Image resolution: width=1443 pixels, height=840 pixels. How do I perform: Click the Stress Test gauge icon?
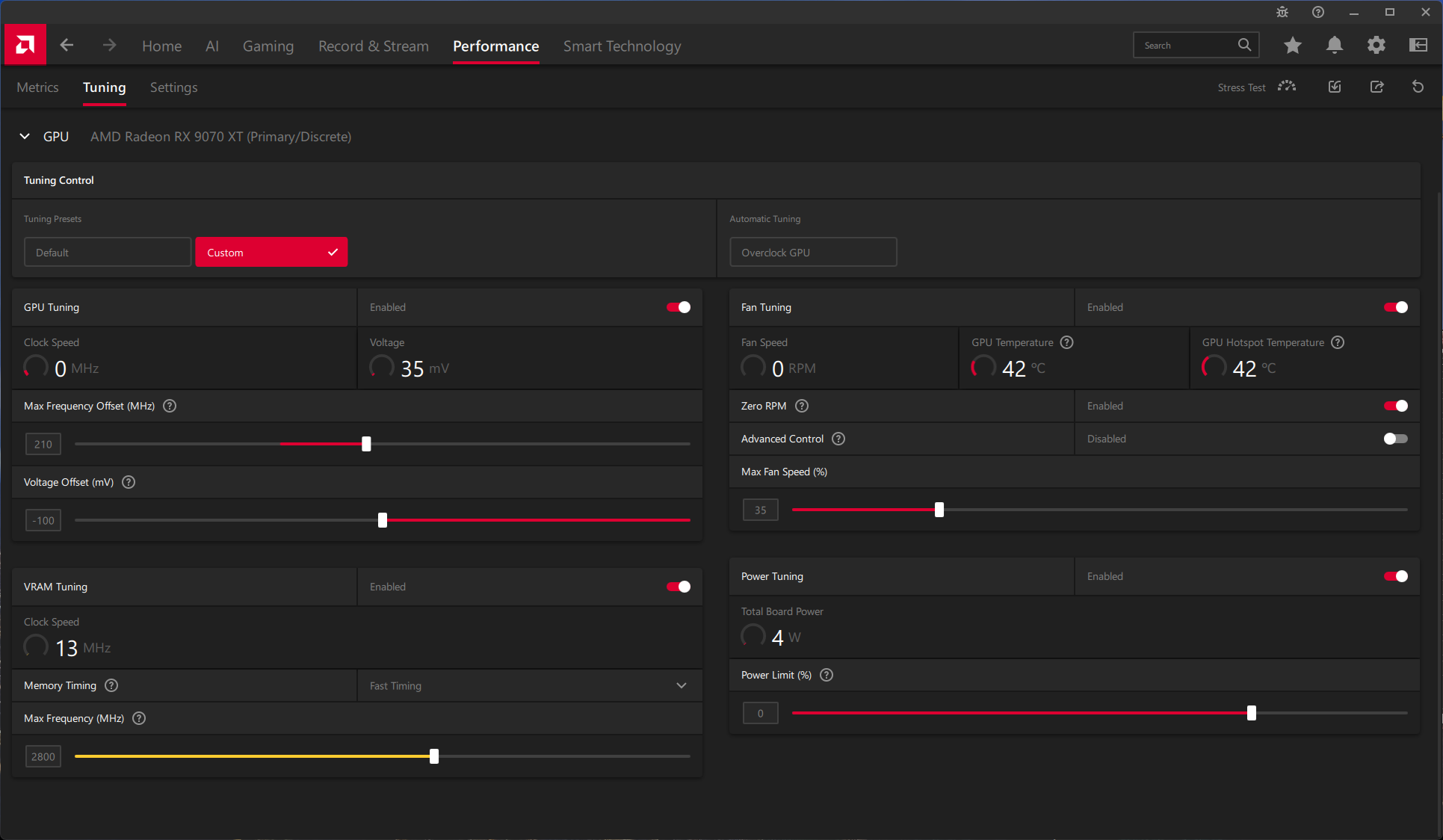(x=1286, y=87)
